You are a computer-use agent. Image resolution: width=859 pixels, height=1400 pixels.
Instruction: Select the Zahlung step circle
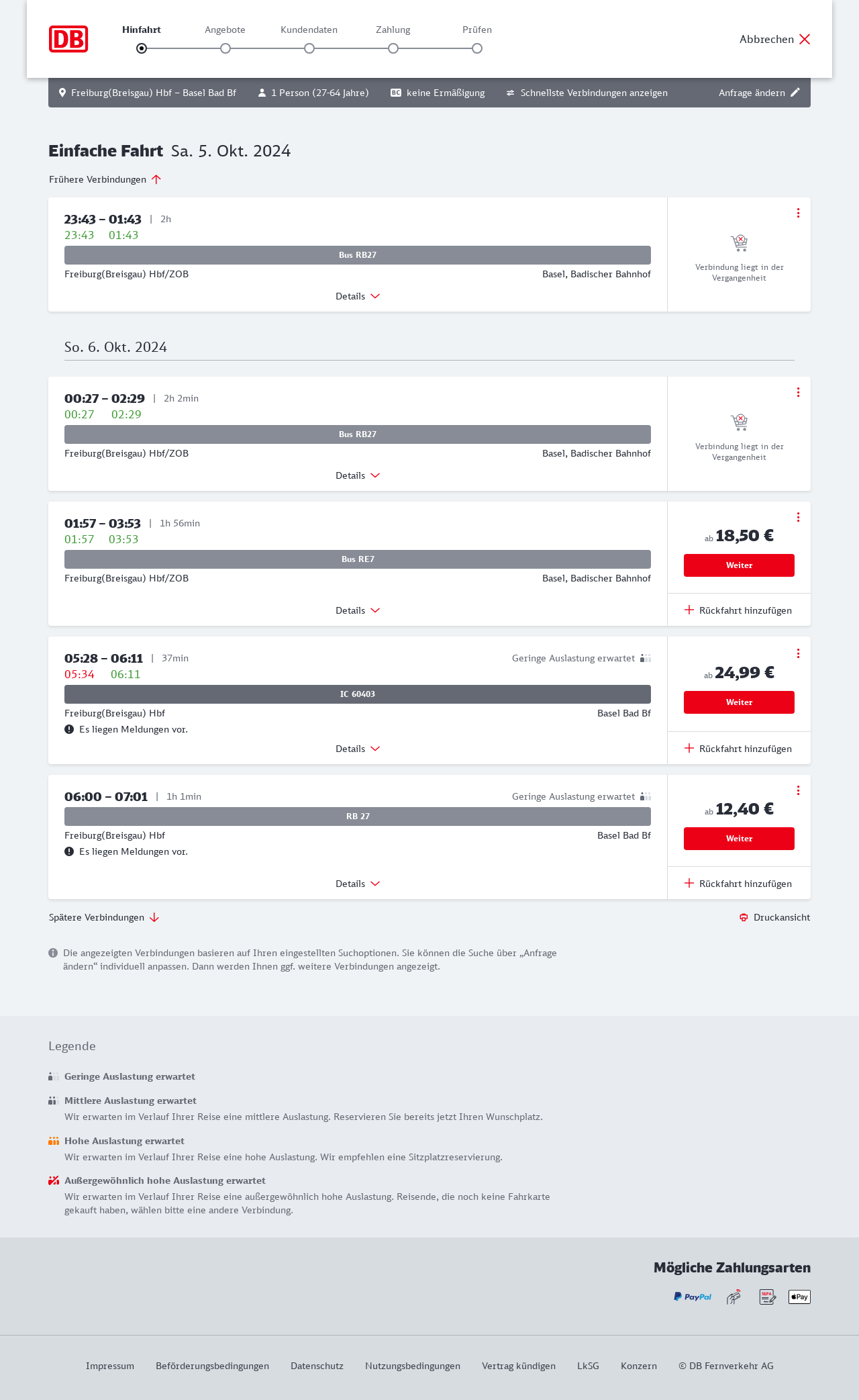point(393,48)
